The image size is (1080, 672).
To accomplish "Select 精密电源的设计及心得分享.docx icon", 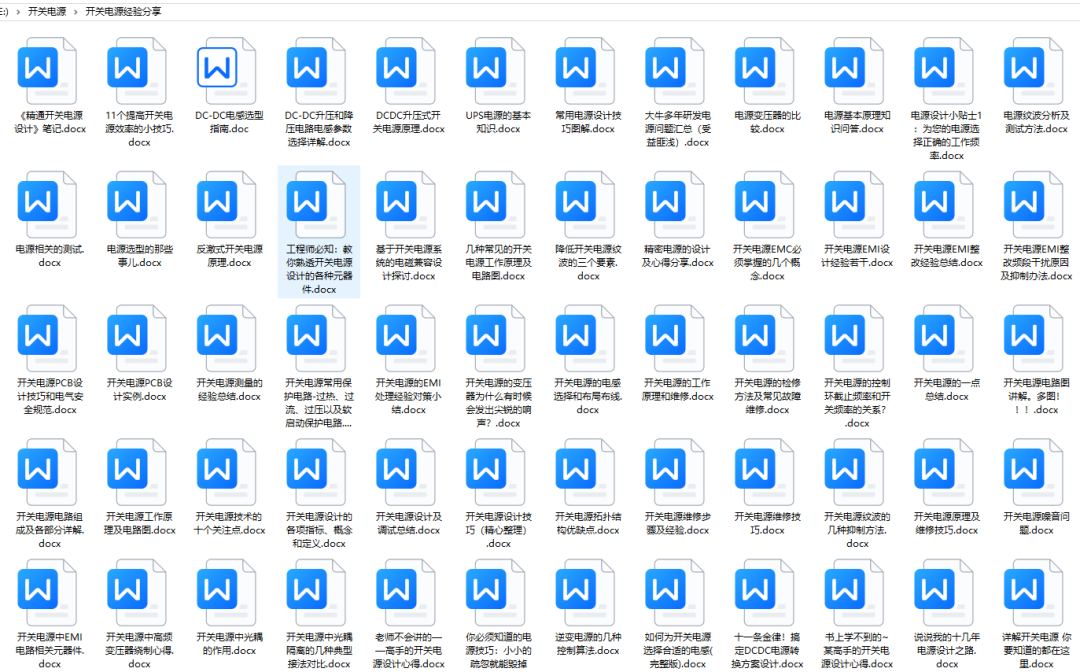I will tap(674, 205).
